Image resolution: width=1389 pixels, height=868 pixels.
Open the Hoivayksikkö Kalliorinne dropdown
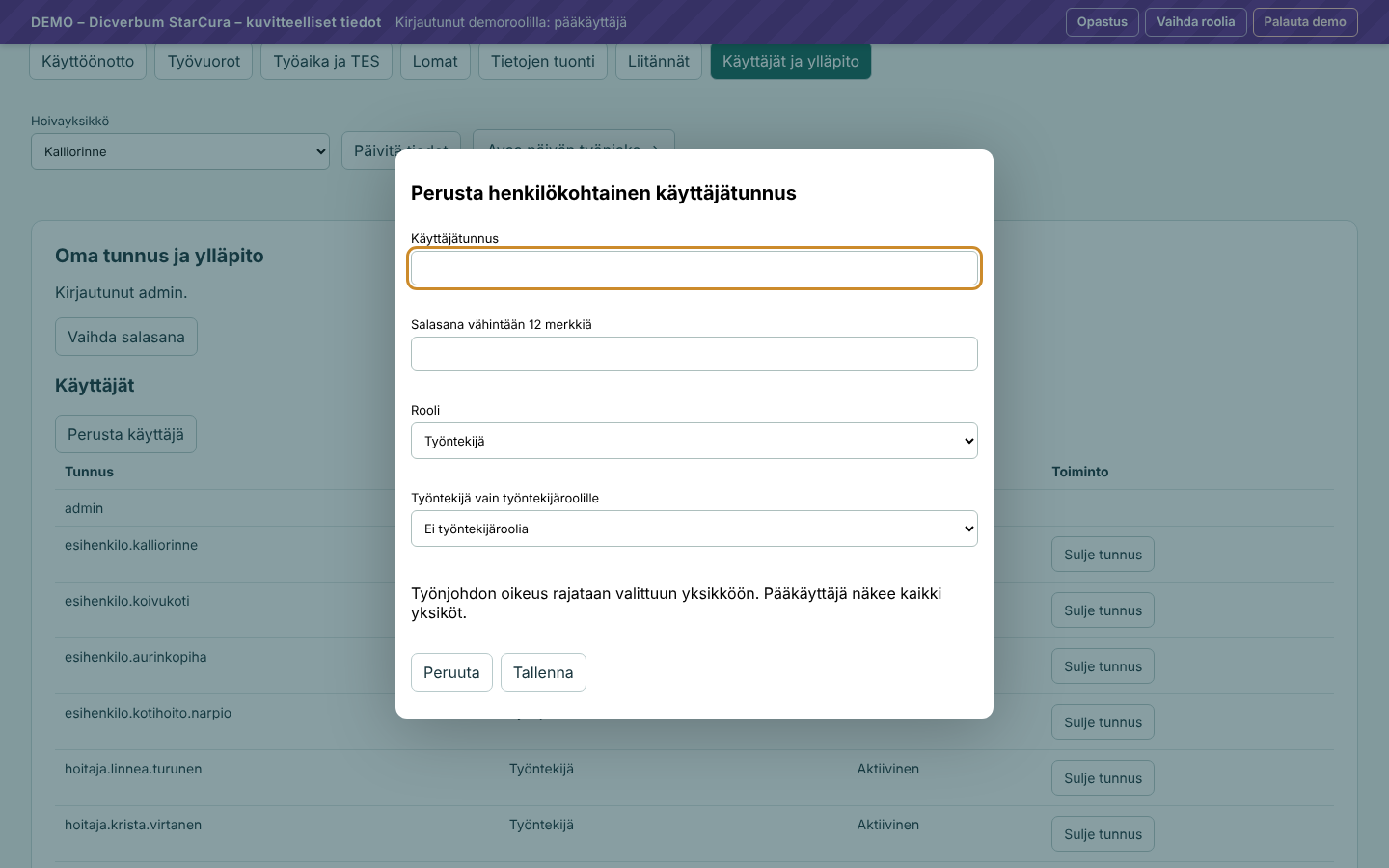pos(180,151)
